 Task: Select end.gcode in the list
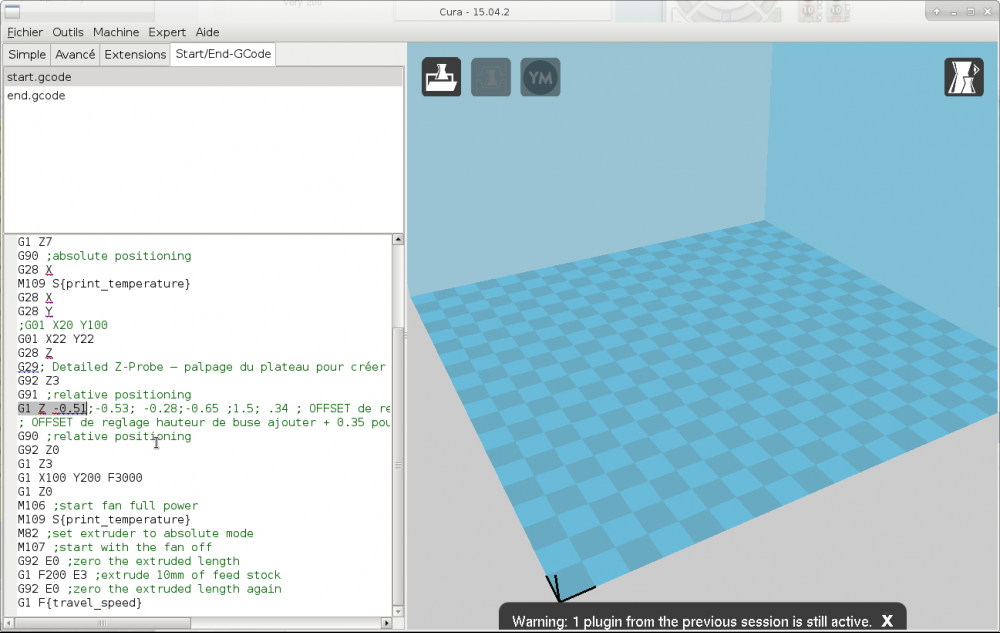point(203,96)
